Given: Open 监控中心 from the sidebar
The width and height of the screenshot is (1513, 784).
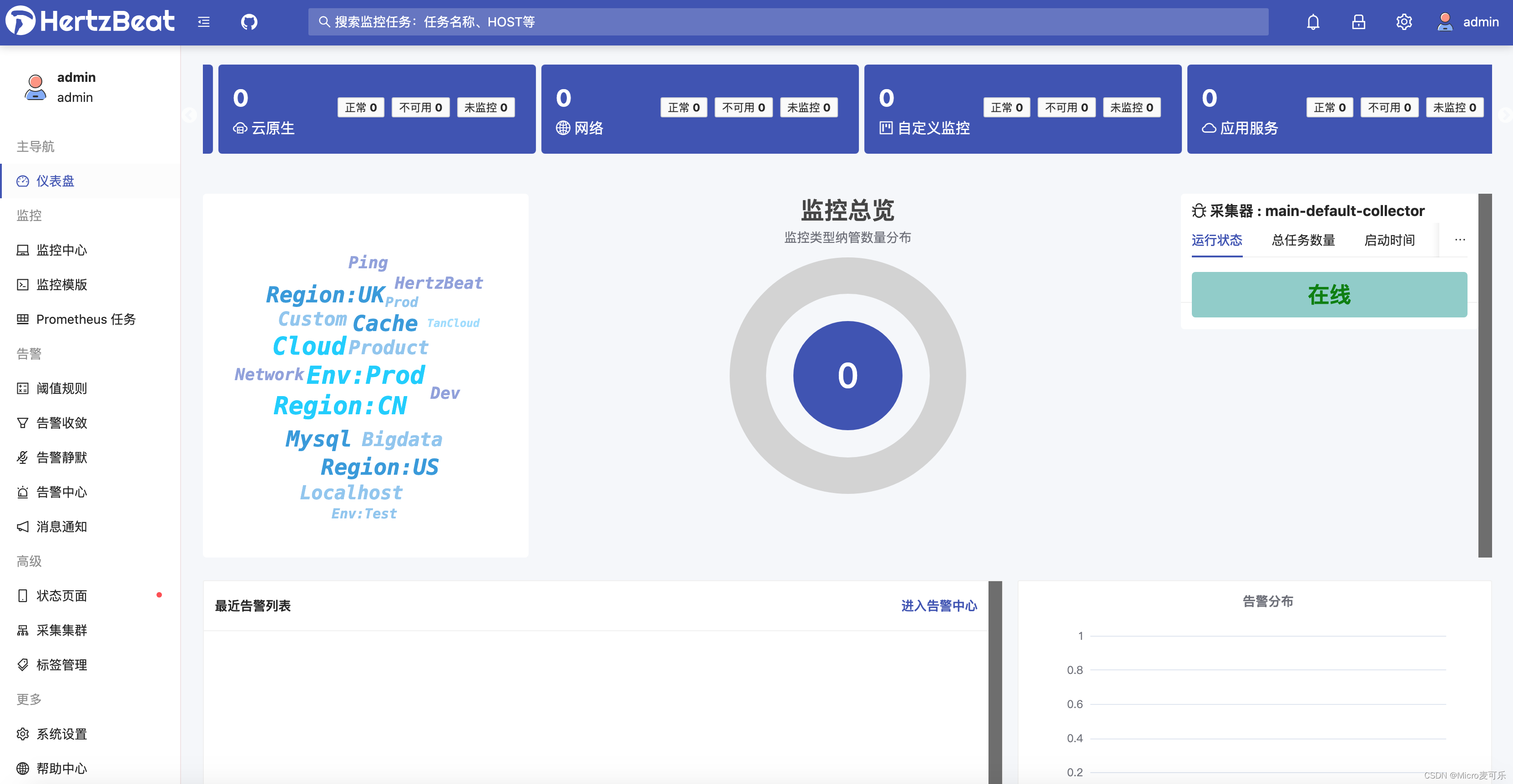Looking at the screenshot, I should point(61,250).
